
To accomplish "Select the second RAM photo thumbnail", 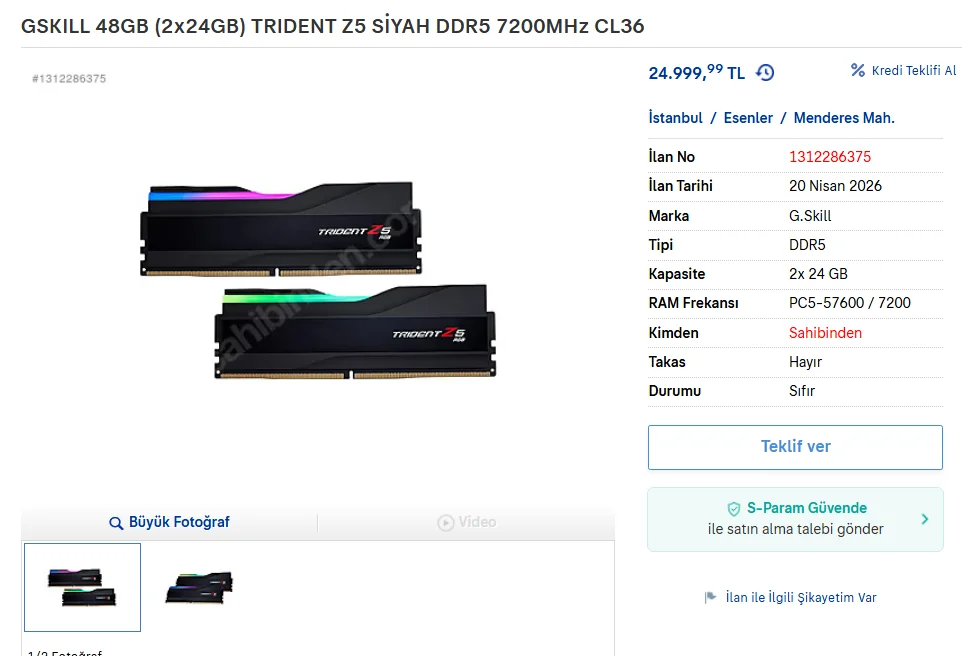I will [x=199, y=587].
